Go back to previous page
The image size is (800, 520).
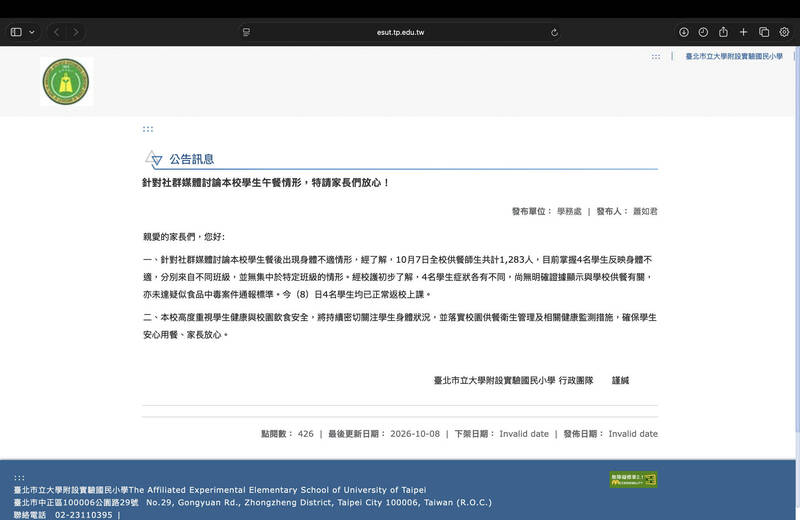pos(57,32)
